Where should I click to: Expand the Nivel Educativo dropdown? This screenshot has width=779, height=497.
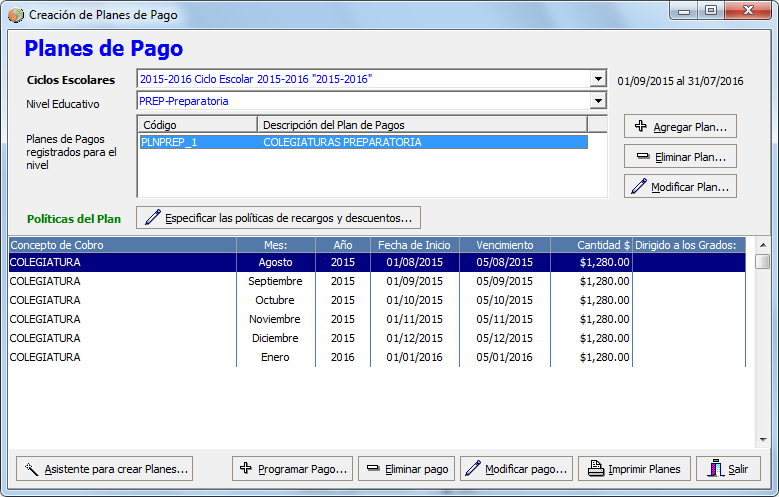(x=598, y=101)
